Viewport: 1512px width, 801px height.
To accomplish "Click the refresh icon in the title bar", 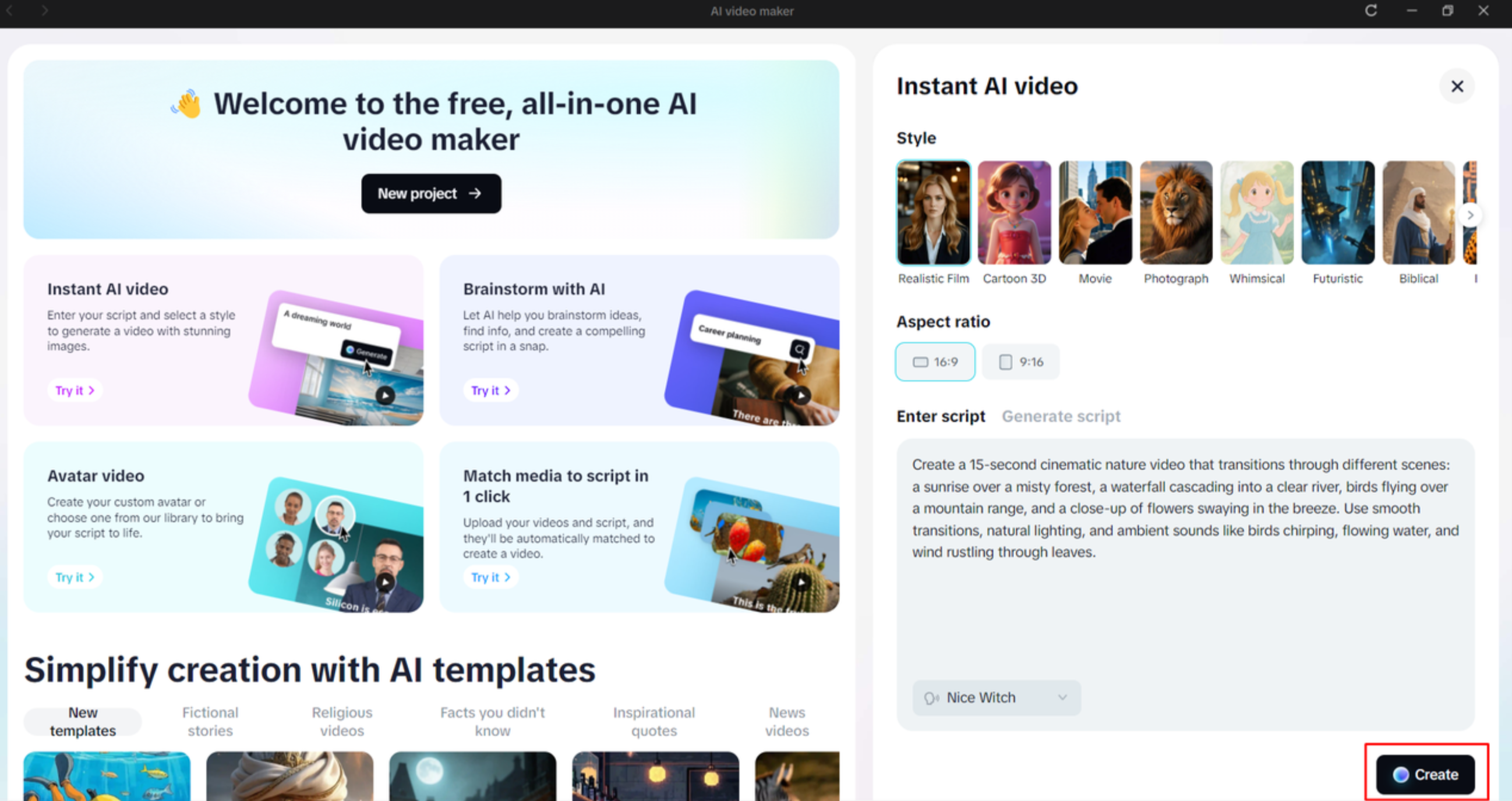I will pos(1372,10).
